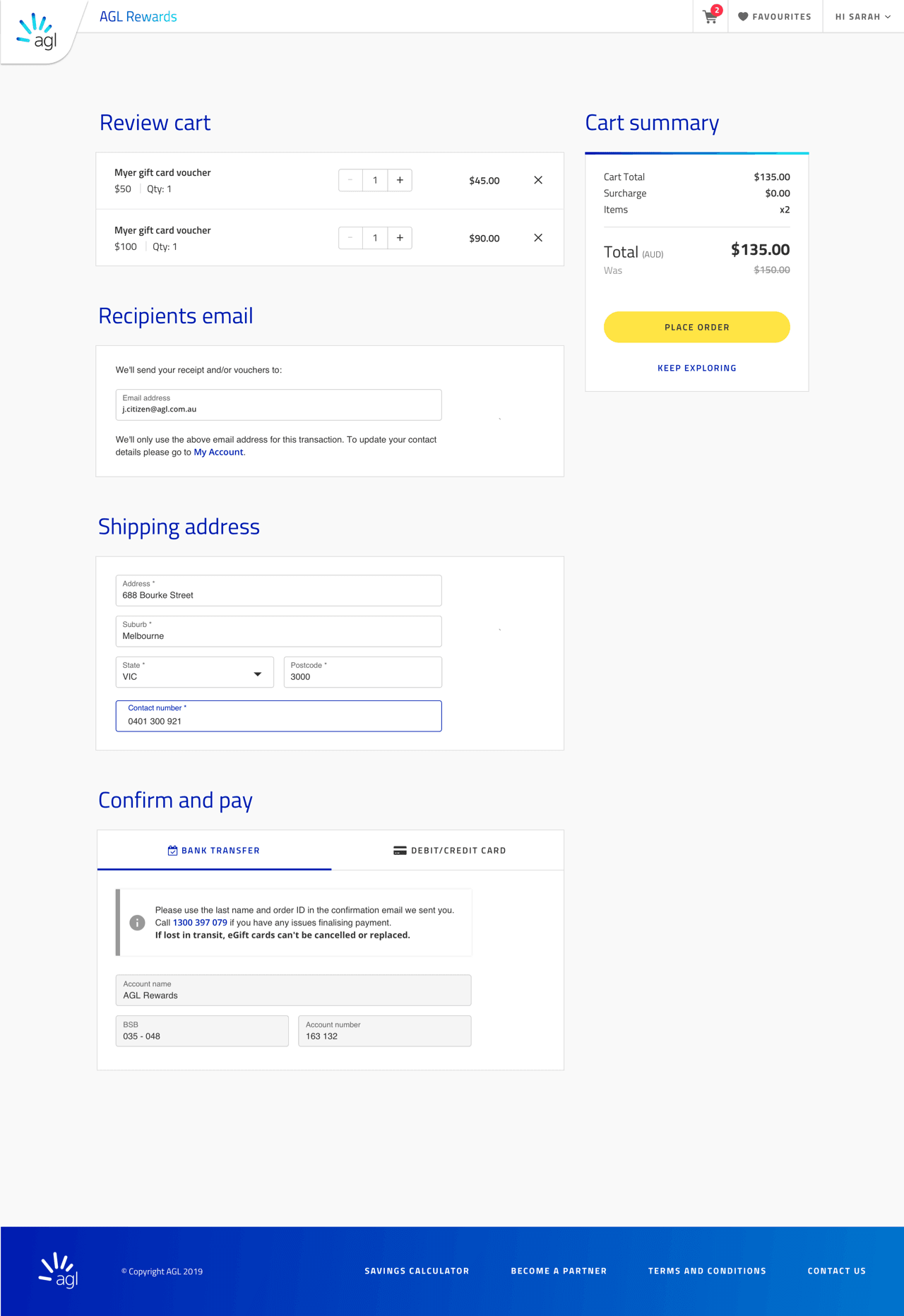Open Become a Partner footer link
This screenshot has height=1316, width=904.
click(x=559, y=1271)
